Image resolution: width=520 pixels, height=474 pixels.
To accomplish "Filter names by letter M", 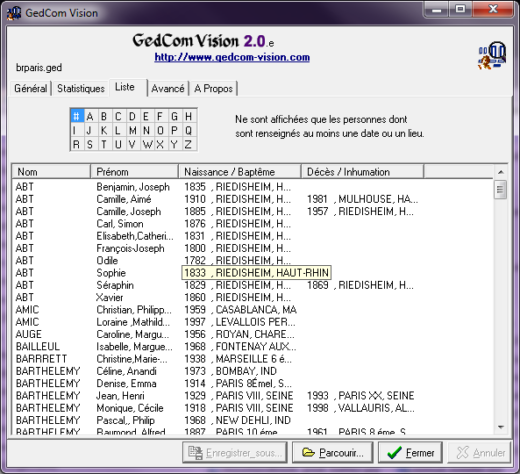I will click(132, 130).
